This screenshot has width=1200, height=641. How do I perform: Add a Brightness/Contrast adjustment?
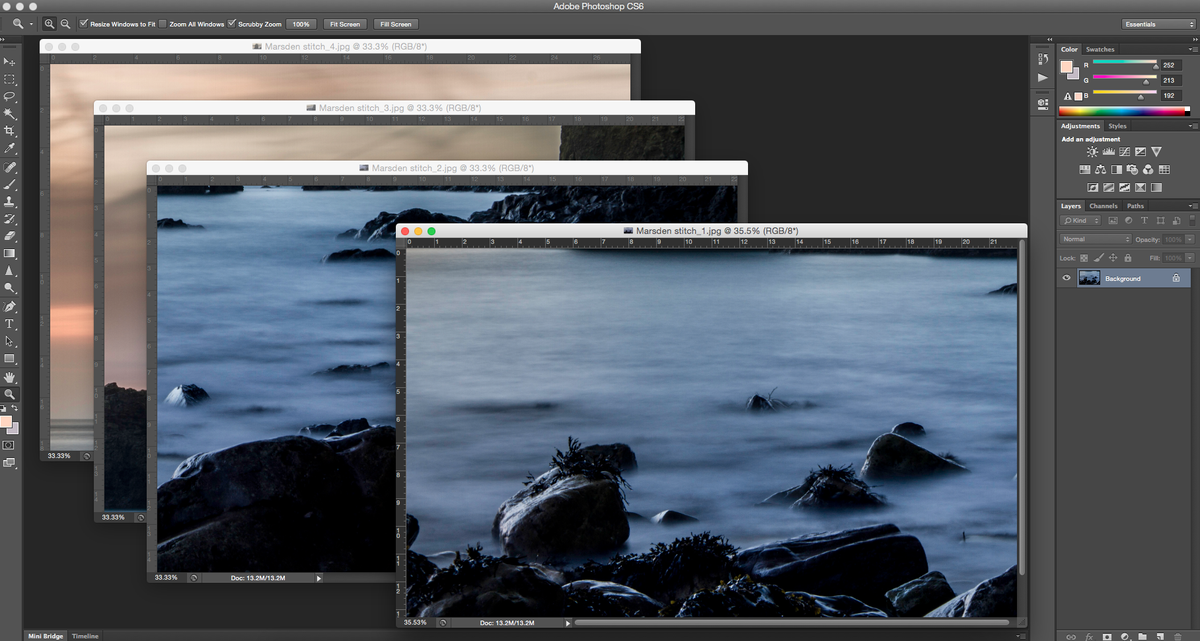1092,152
